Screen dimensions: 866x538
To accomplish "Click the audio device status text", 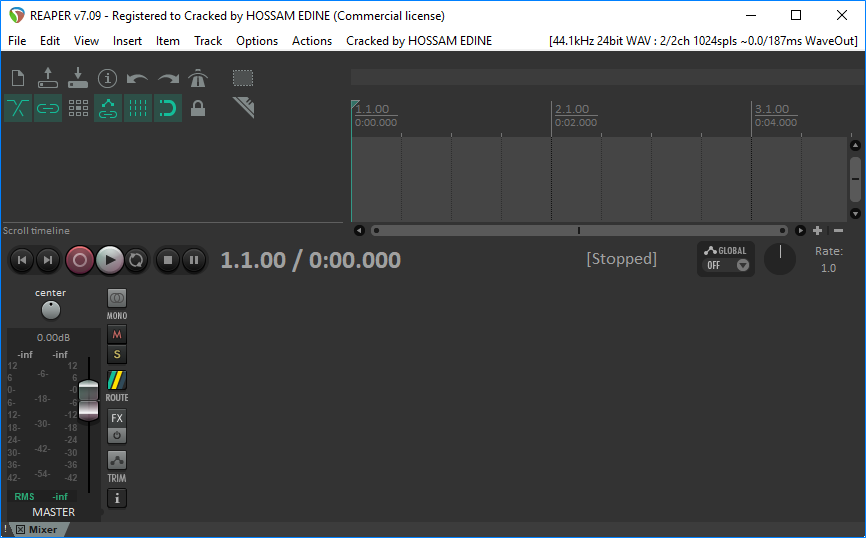I will point(703,41).
